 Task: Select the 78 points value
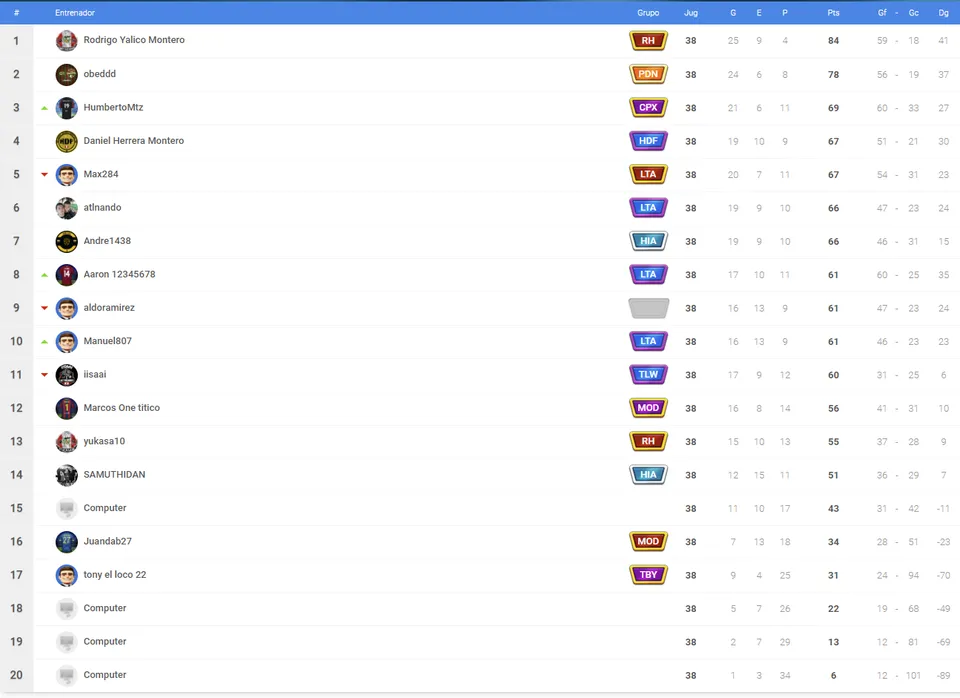pos(833,75)
